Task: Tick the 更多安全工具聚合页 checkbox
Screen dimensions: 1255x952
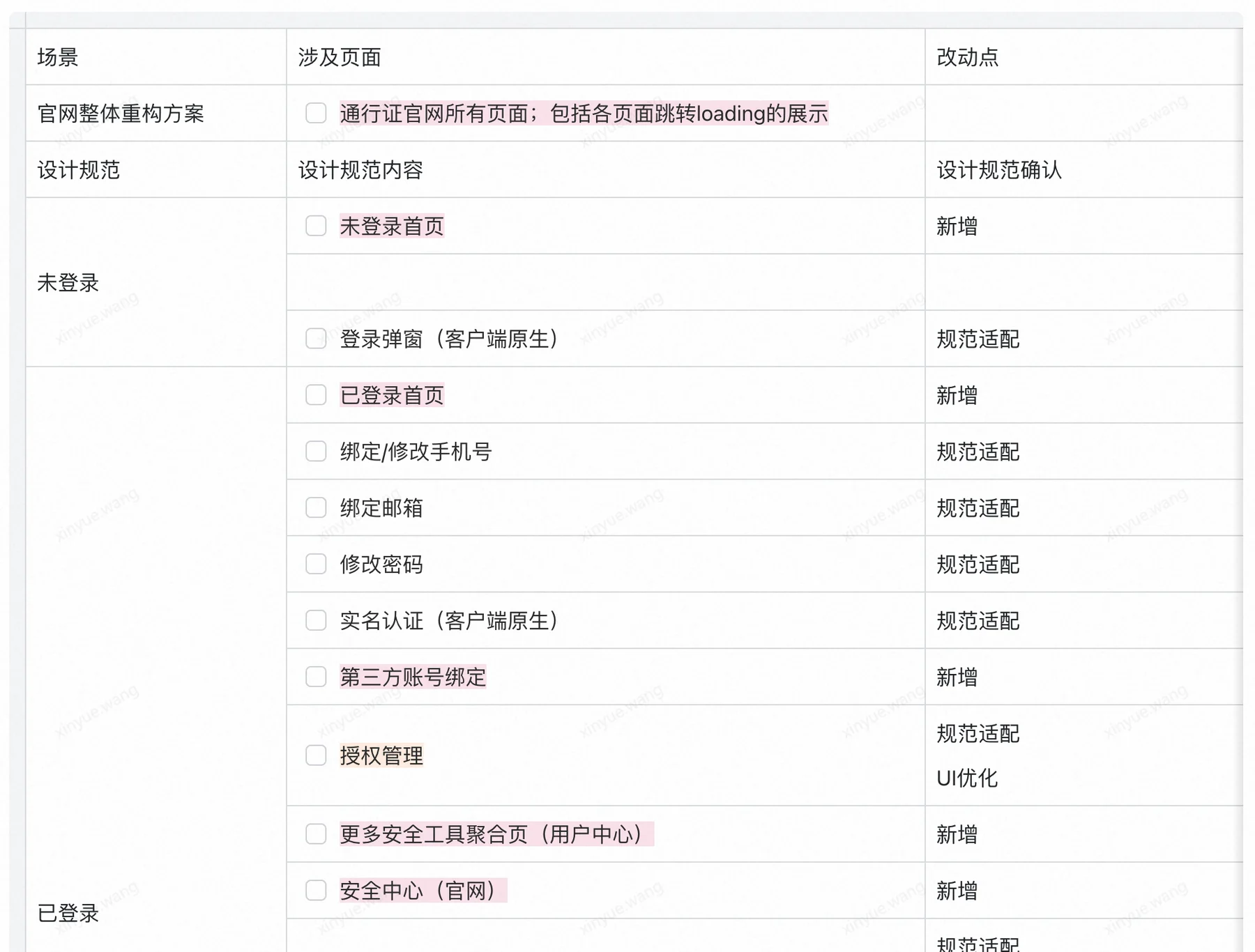Action: [x=316, y=834]
